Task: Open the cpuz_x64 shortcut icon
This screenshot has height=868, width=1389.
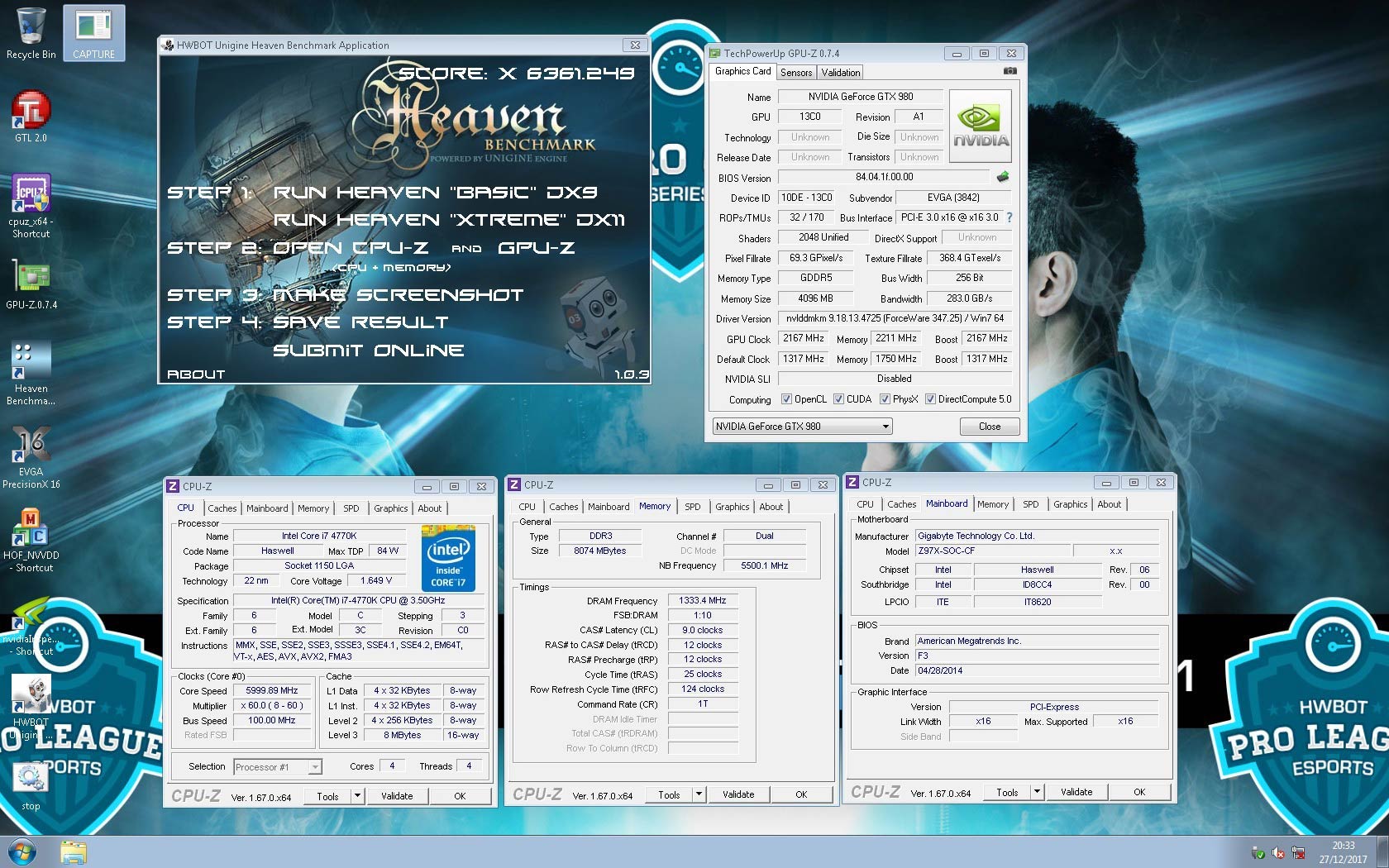Action: click(31, 206)
